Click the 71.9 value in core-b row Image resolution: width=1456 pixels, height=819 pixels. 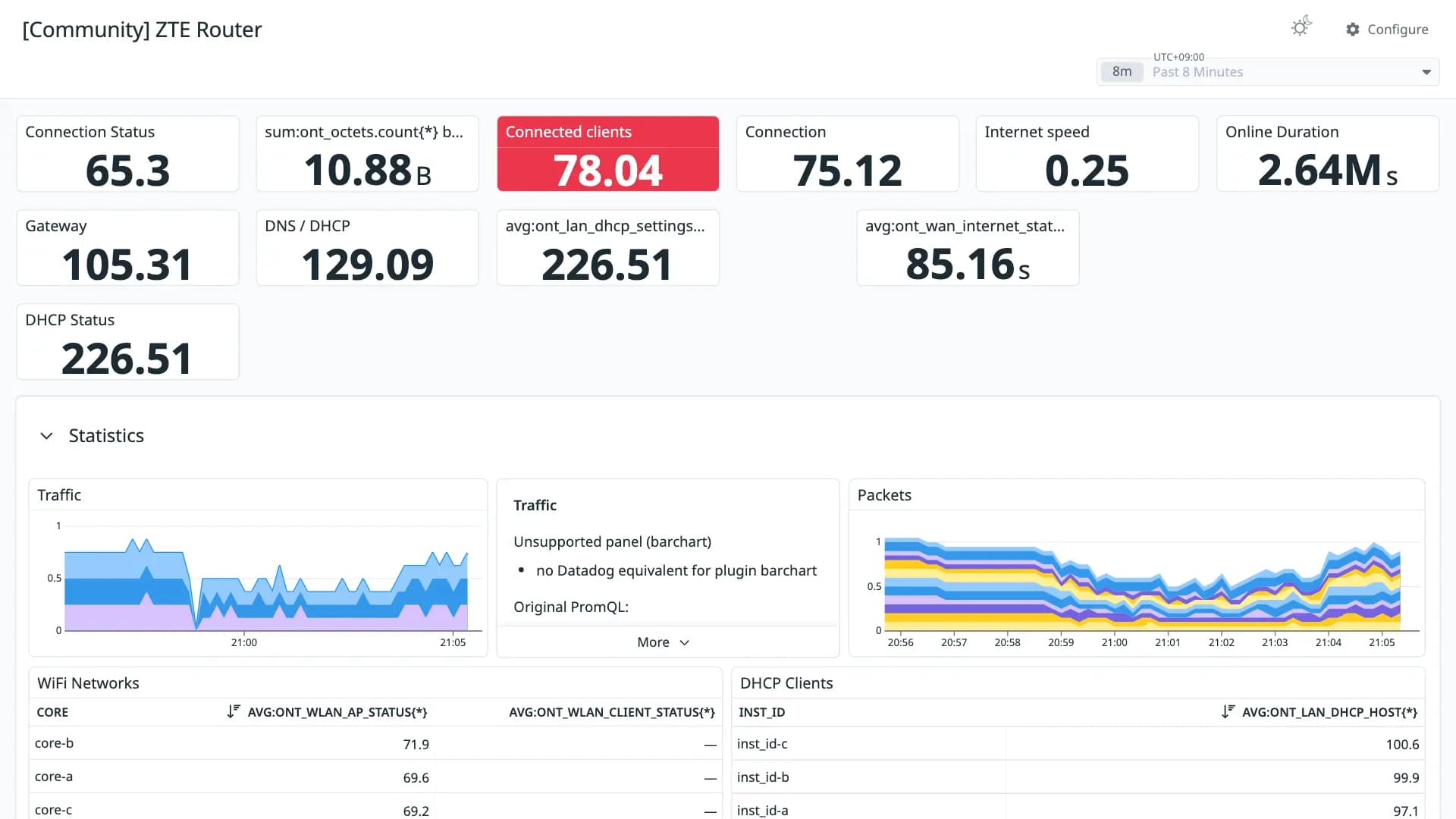click(416, 745)
